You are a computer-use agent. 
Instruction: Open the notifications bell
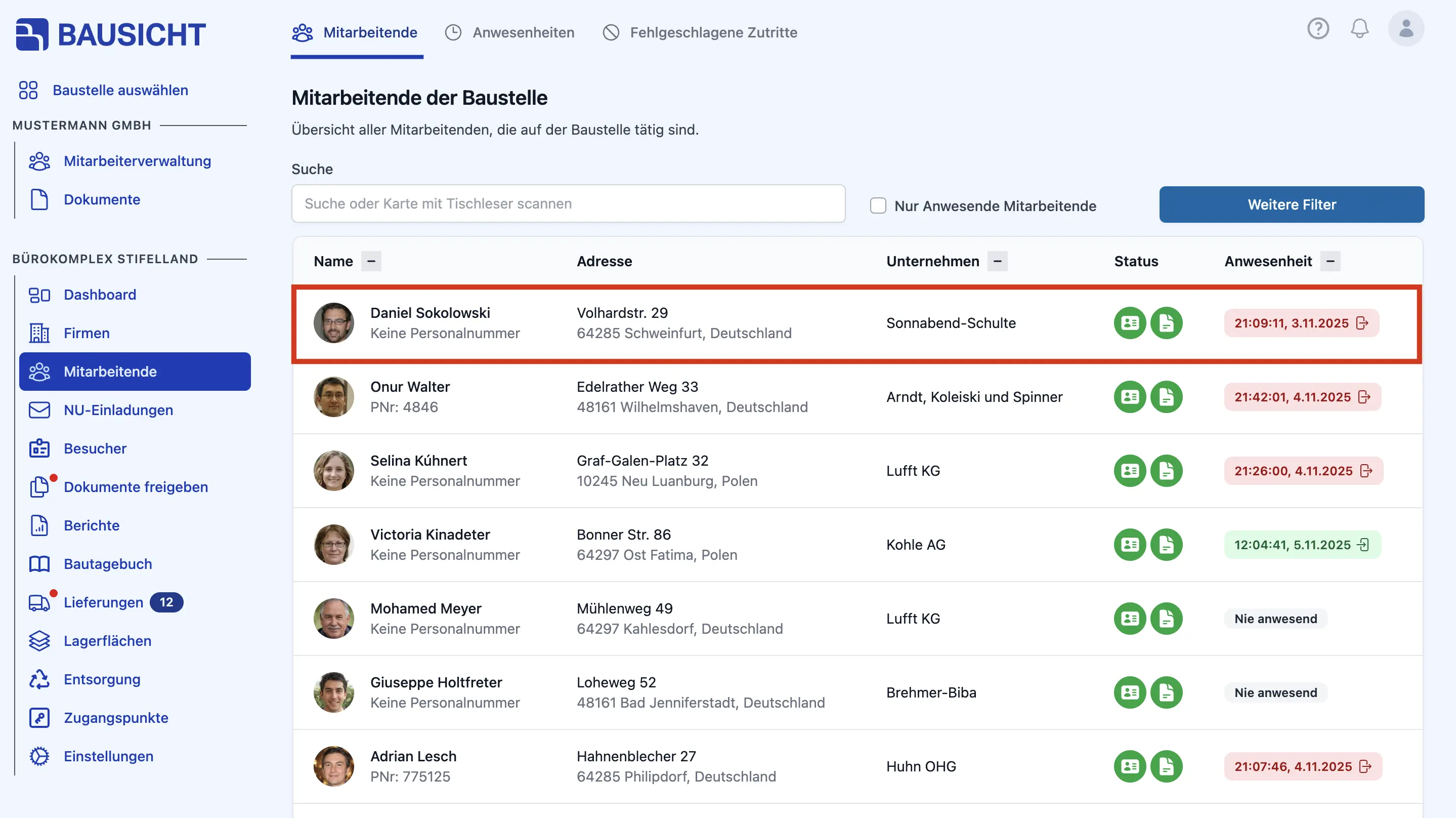(x=1359, y=28)
